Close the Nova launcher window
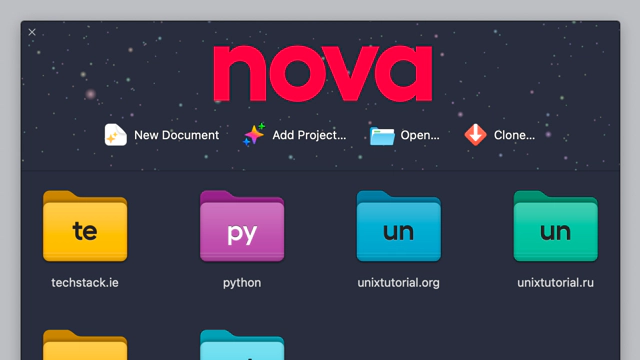The image size is (640, 360). point(32,32)
